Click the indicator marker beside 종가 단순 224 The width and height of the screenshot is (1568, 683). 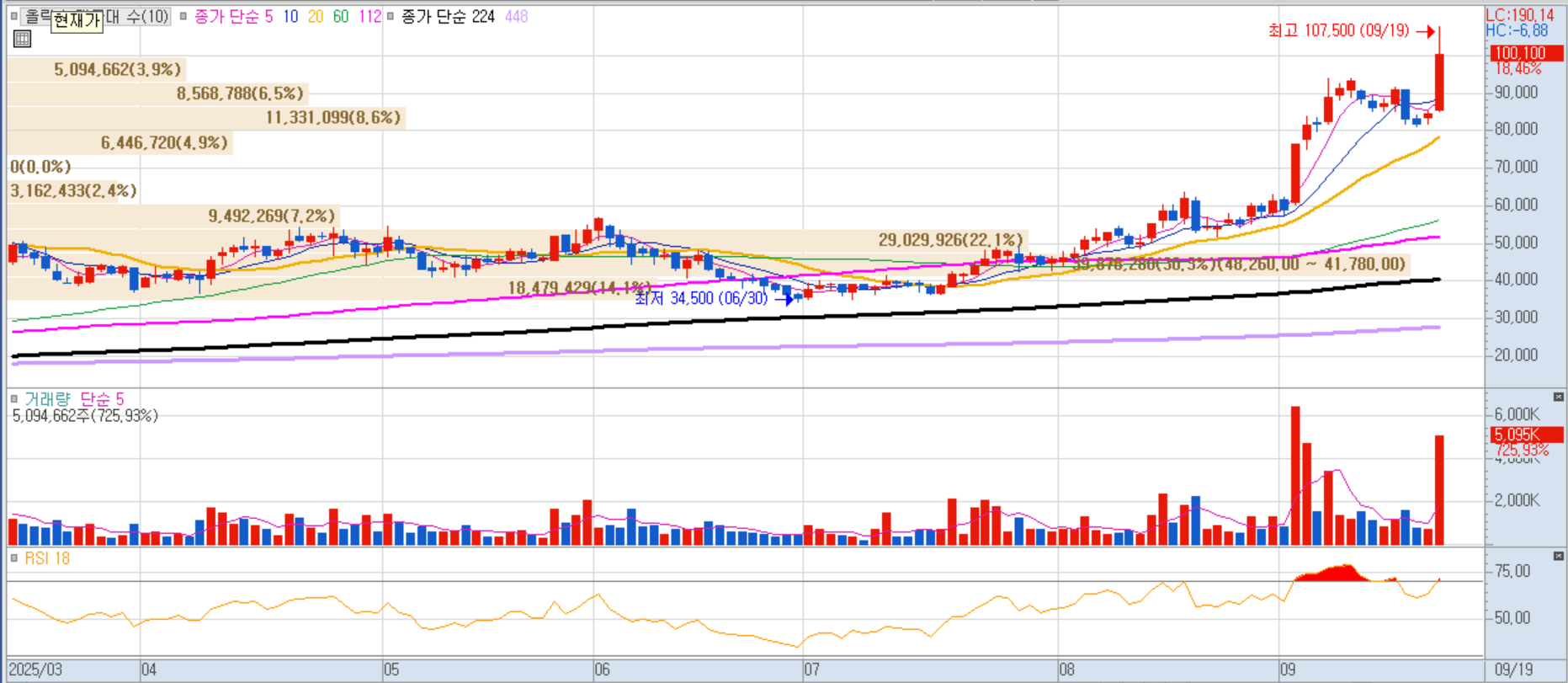tap(391, 16)
